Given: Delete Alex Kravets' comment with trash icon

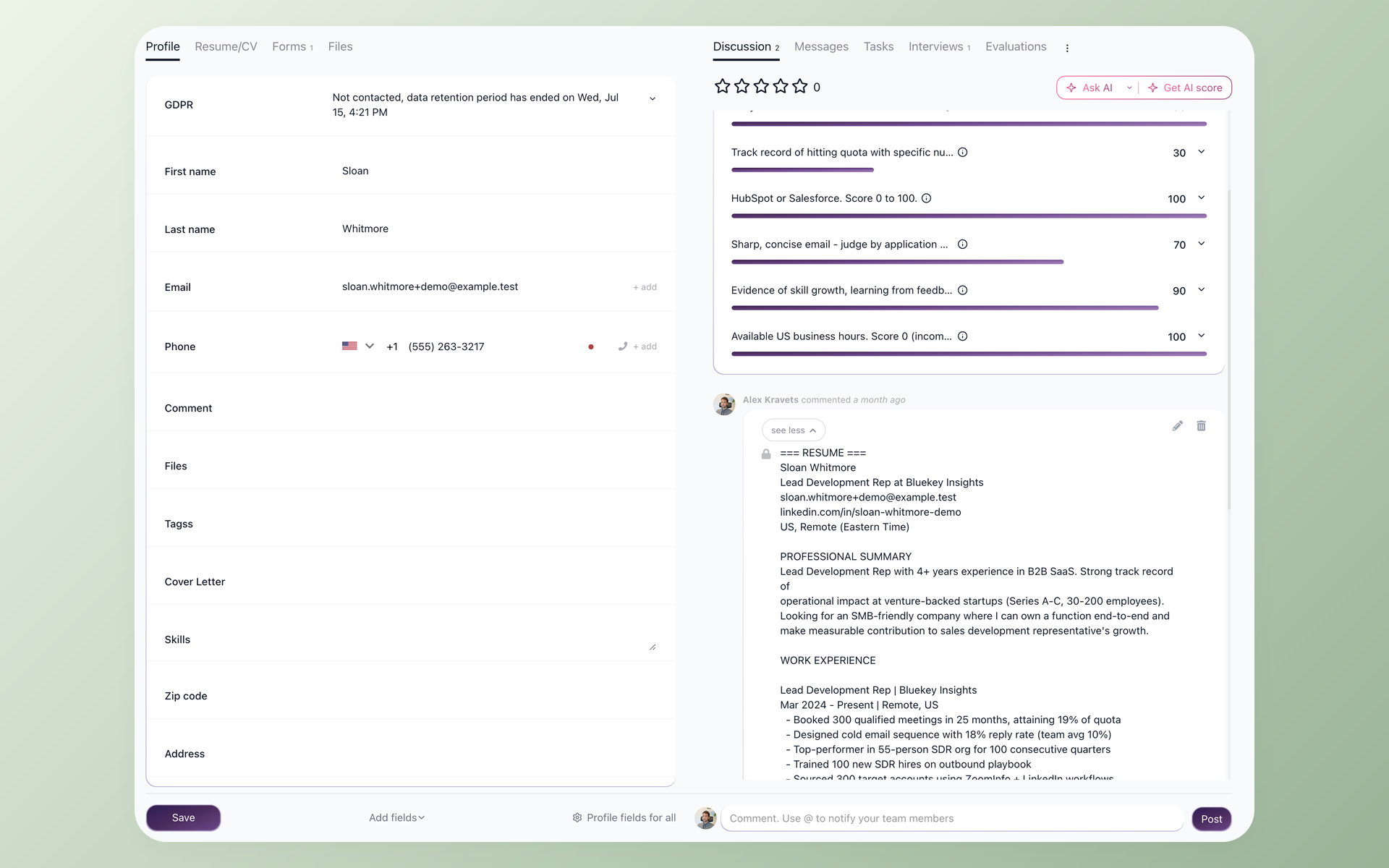Looking at the screenshot, I should pyautogui.click(x=1201, y=426).
